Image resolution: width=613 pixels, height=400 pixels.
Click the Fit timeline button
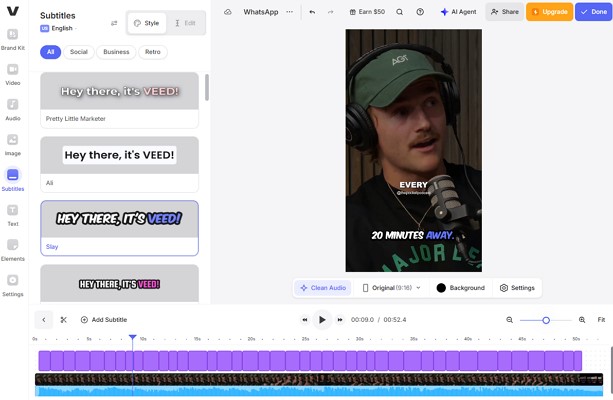(x=601, y=320)
